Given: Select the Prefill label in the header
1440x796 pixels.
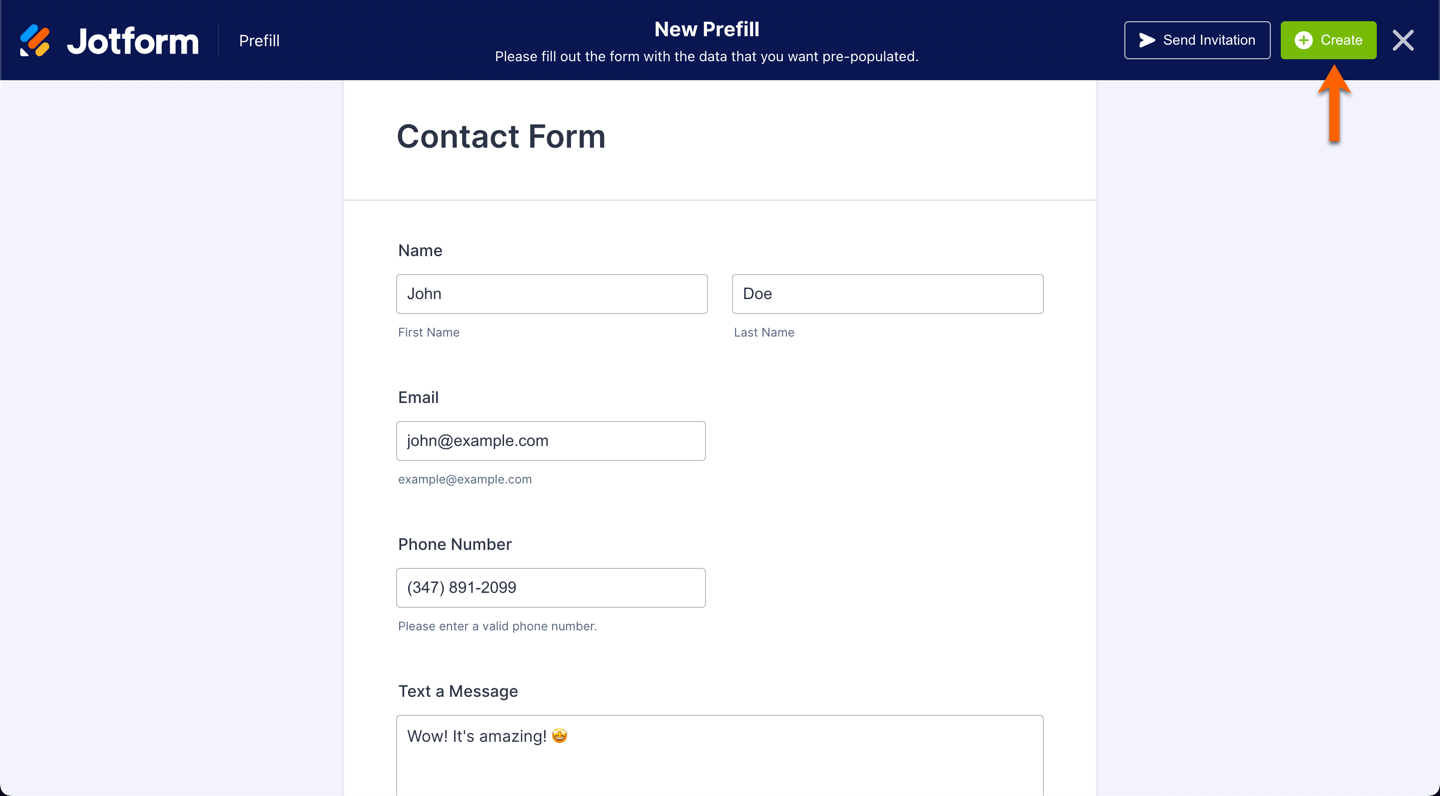Looking at the screenshot, I should click(259, 41).
